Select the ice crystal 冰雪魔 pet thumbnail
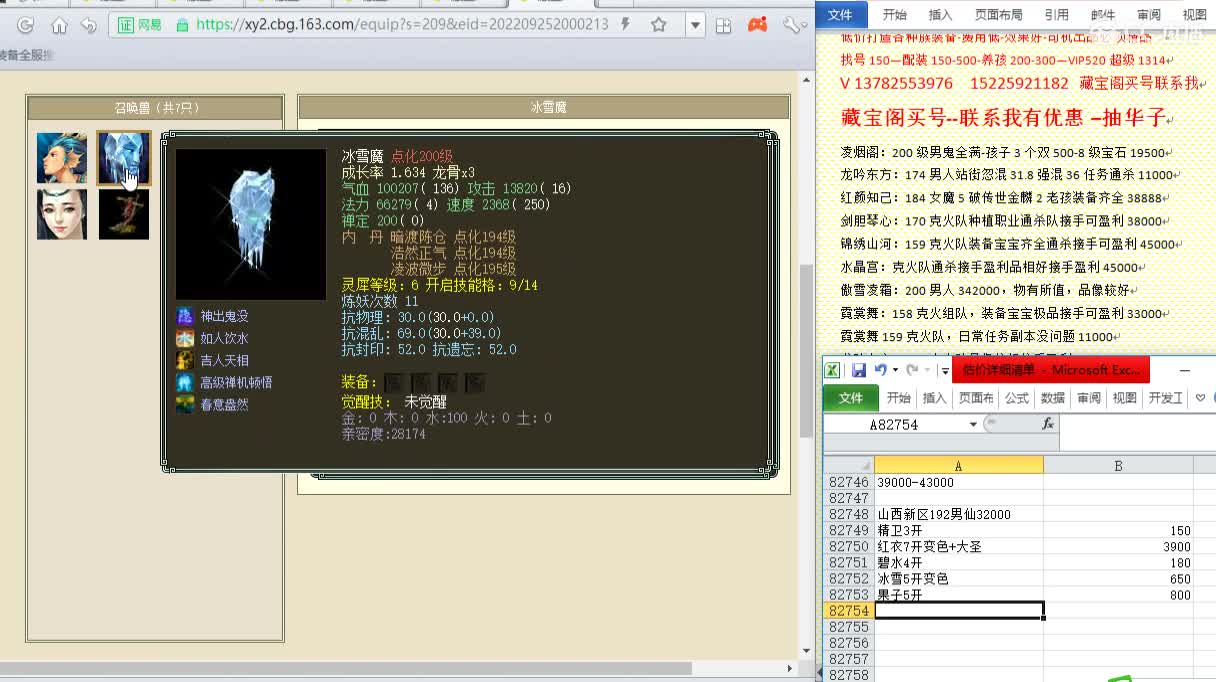1216x682 pixels. (124, 158)
